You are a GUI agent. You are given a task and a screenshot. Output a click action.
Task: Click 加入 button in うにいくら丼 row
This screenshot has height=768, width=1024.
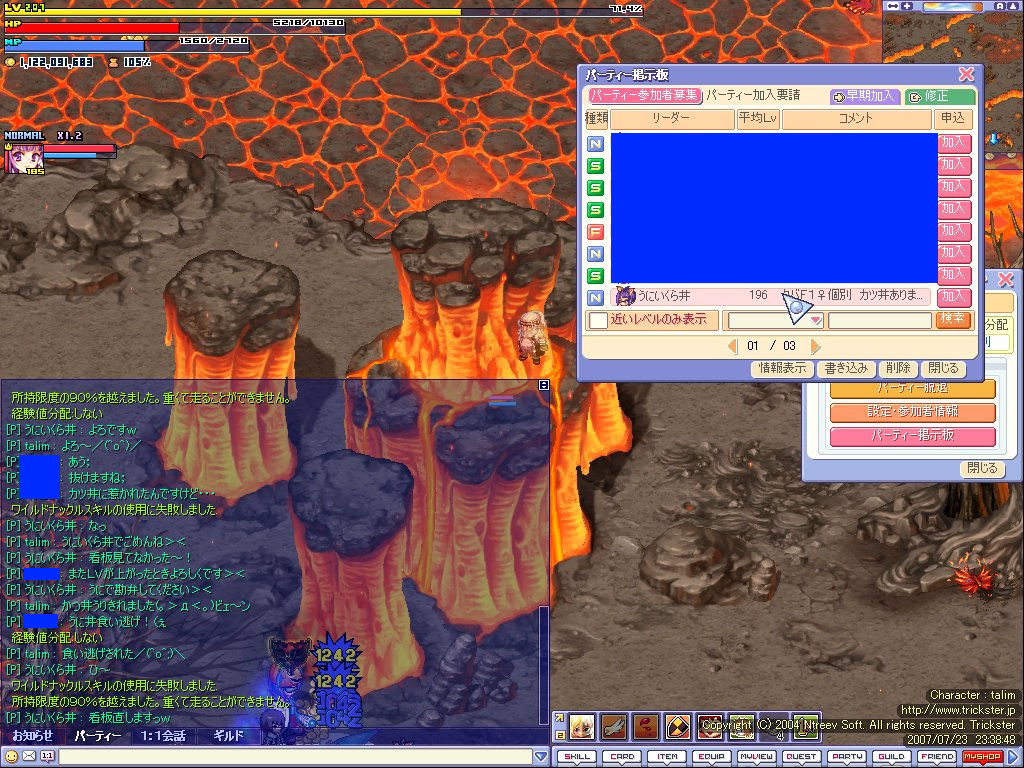[954, 297]
